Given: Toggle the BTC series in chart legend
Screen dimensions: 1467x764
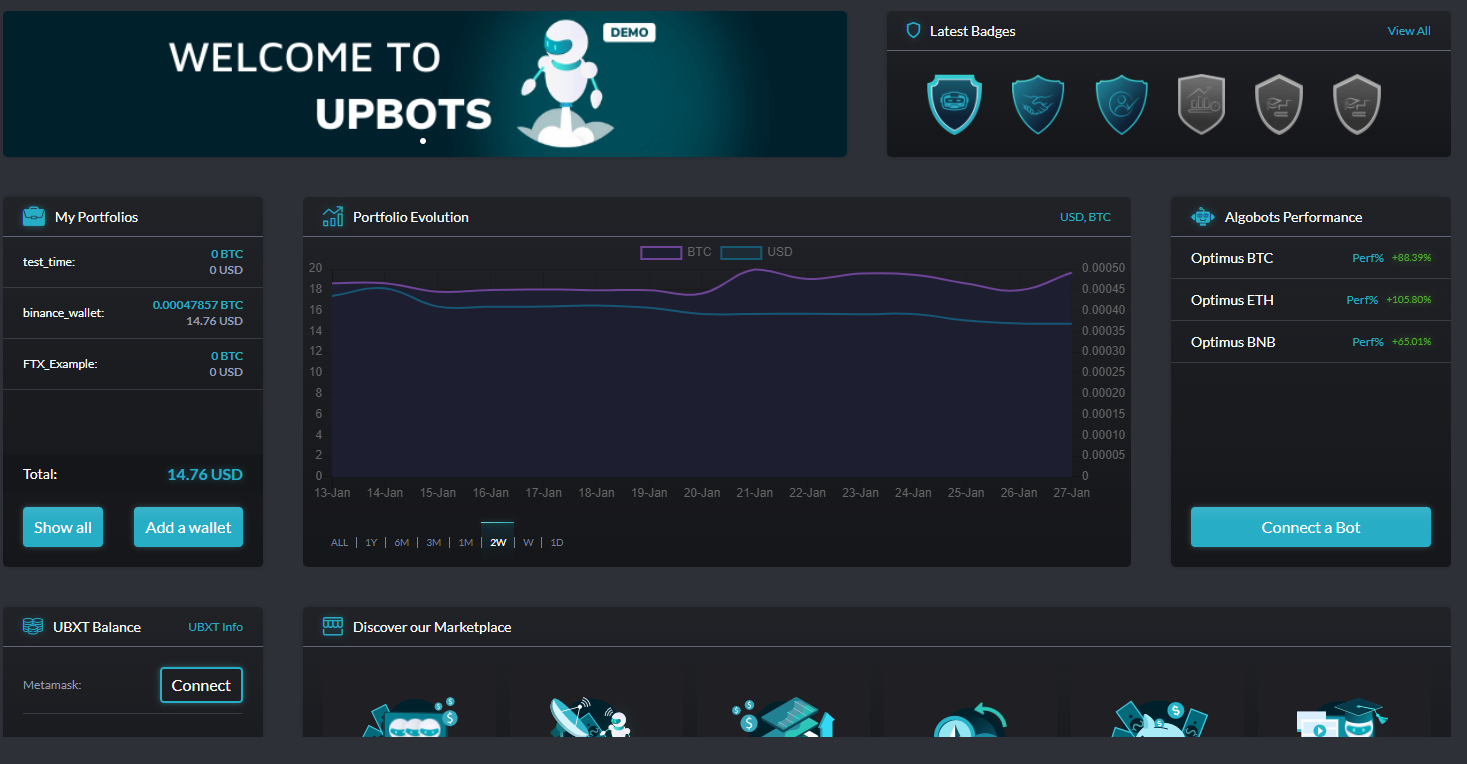Looking at the screenshot, I should [x=676, y=252].
